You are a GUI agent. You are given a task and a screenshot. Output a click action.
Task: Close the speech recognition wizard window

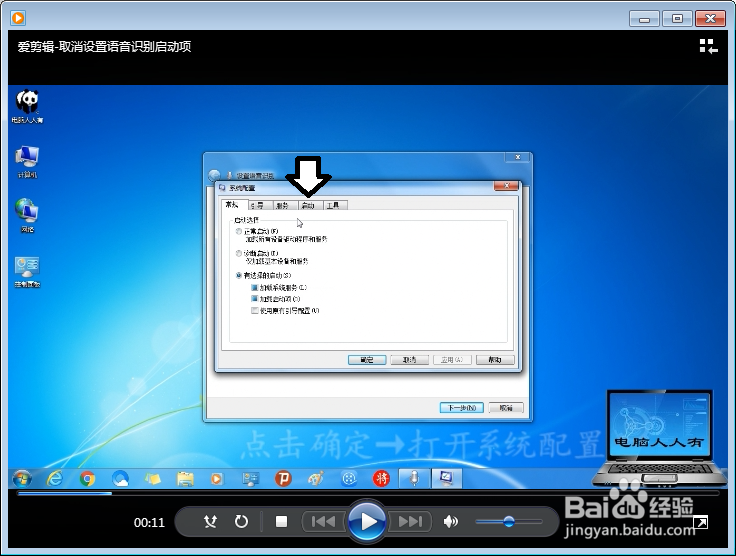pos(518,157)
